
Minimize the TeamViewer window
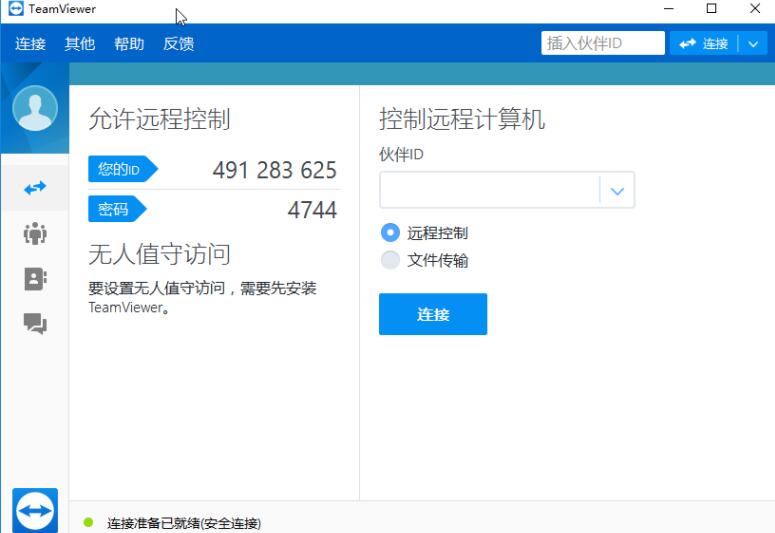pyautogui.click(x=669, y=8)
